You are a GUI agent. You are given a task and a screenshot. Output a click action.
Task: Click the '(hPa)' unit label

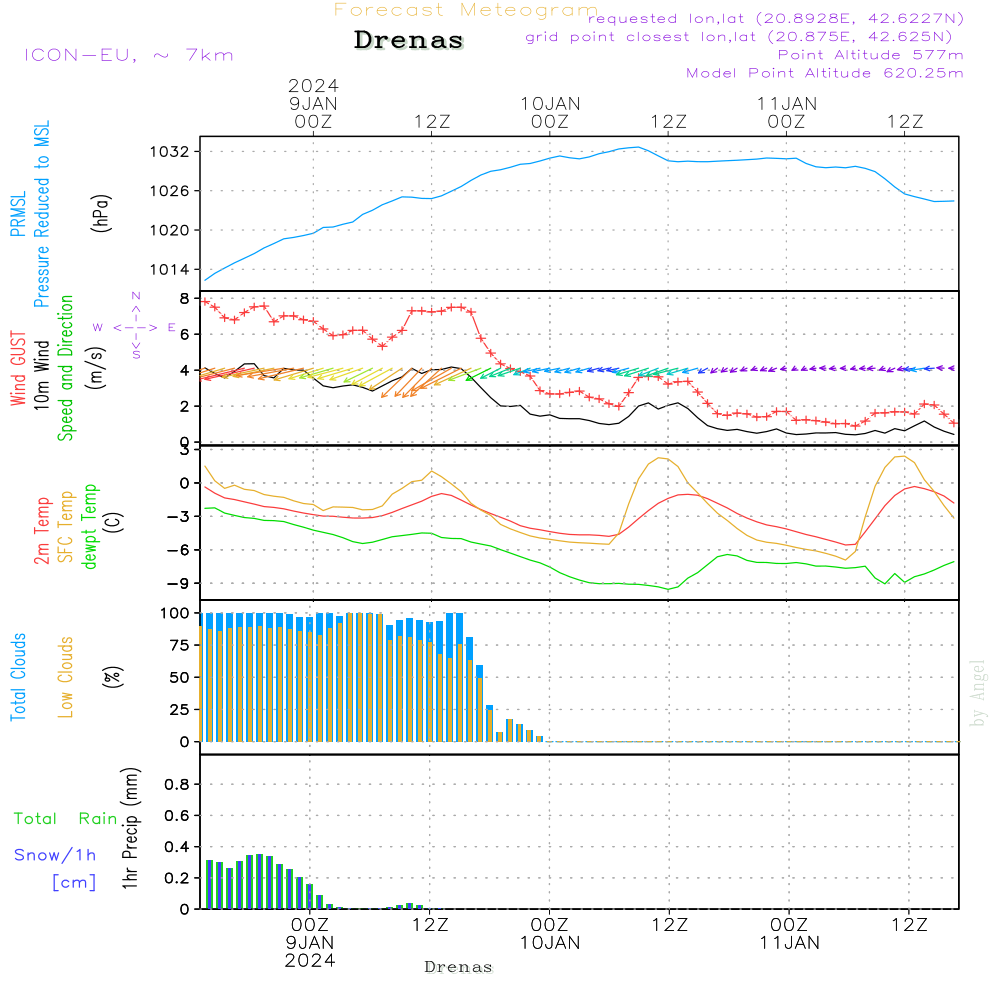(x=101, y=214)
